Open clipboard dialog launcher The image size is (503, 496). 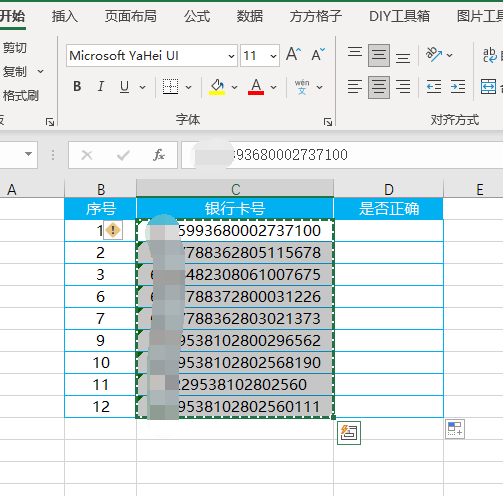point(50,122)
